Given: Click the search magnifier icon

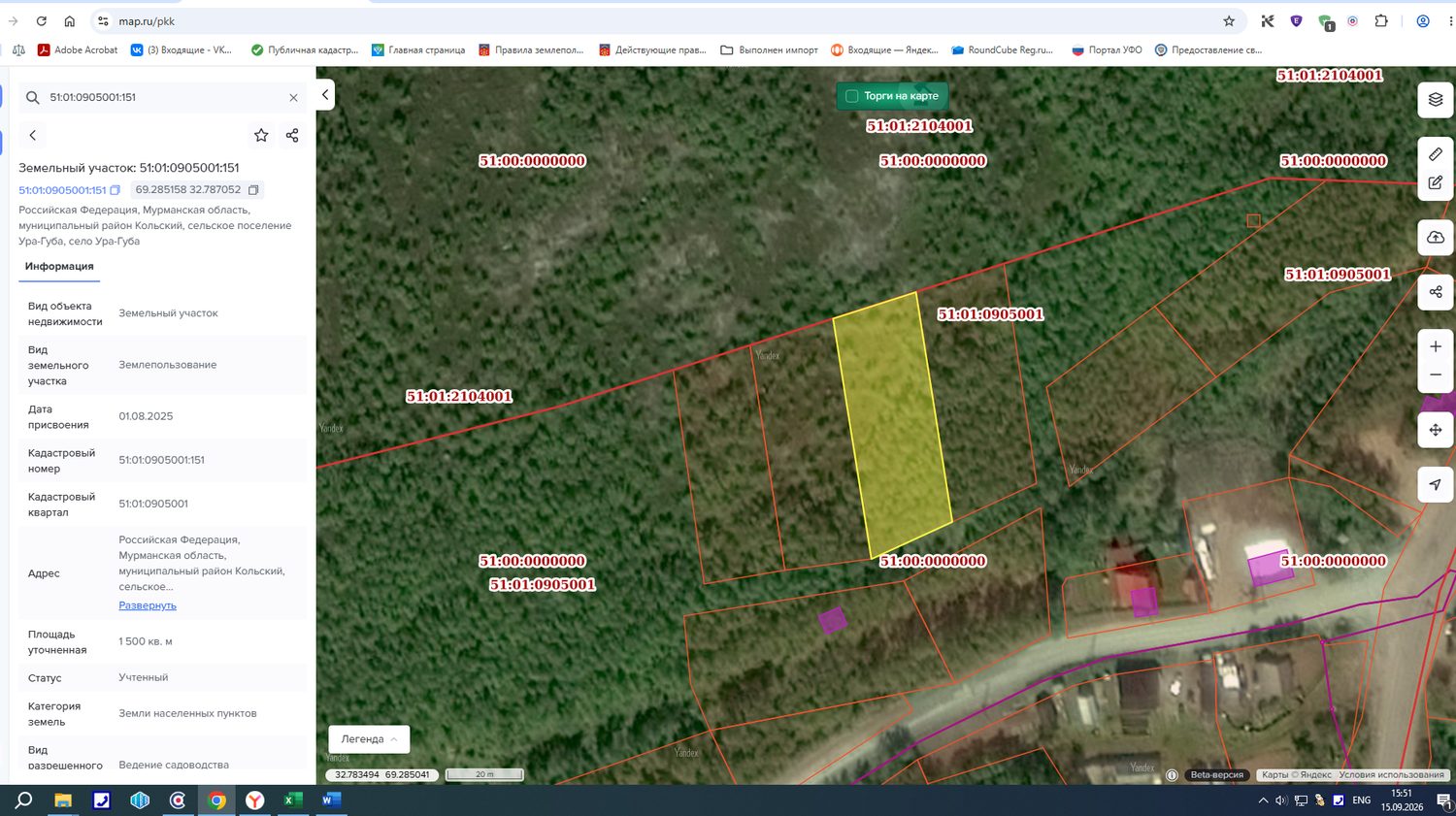Looking at the screenshot, I should (33, 98).
